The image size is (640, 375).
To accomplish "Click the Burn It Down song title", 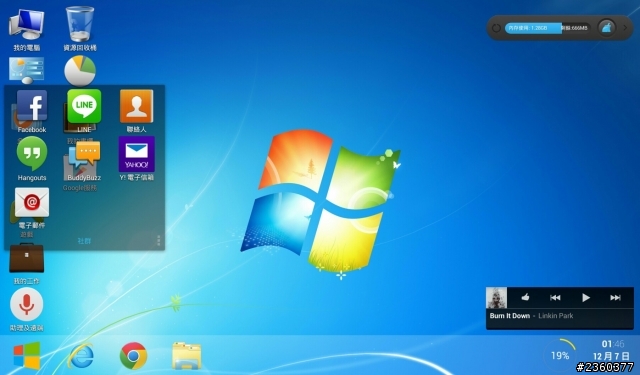I will click(510, 316).
